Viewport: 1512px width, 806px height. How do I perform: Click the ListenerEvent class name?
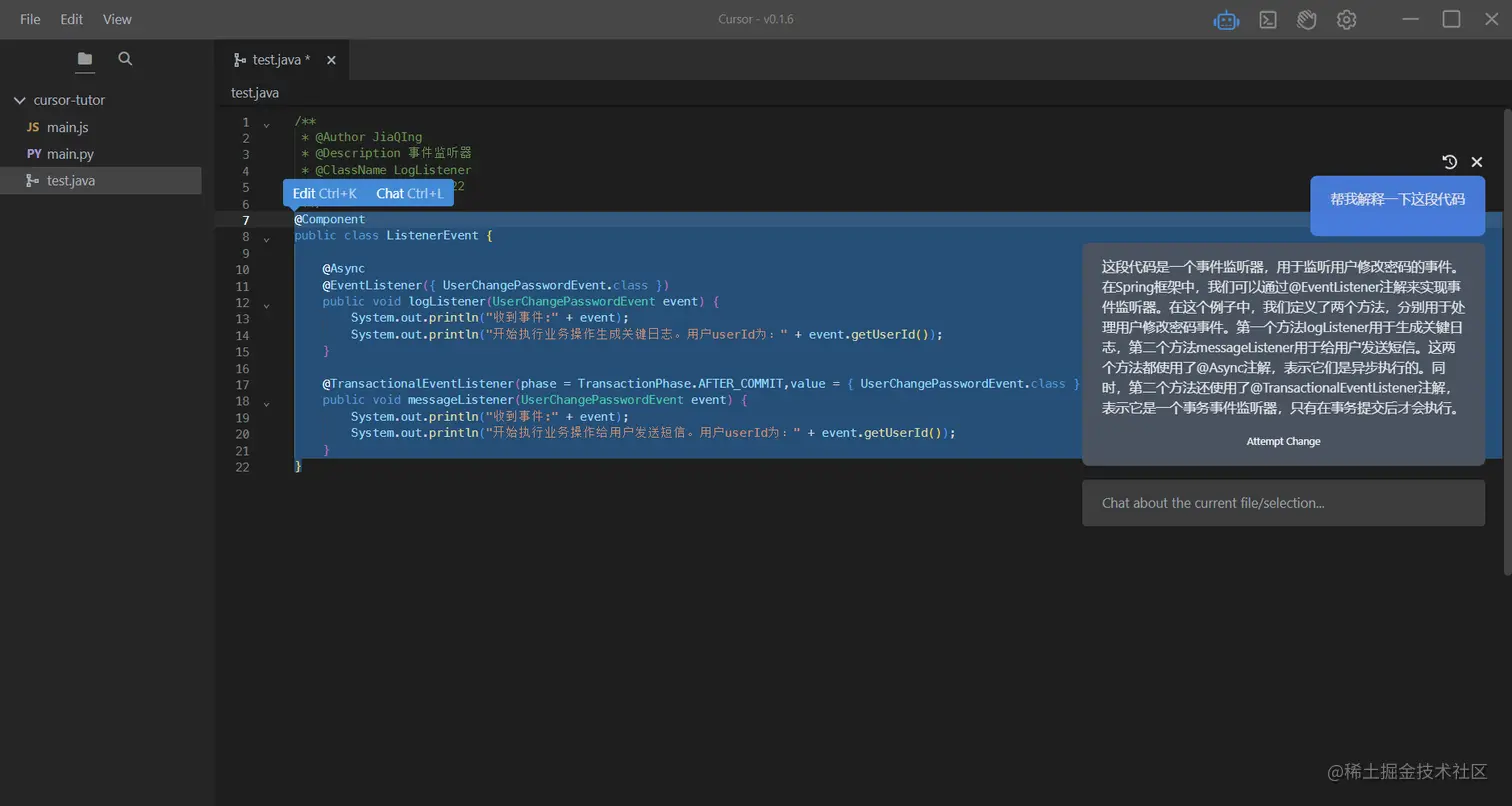[x=433, y=236]
